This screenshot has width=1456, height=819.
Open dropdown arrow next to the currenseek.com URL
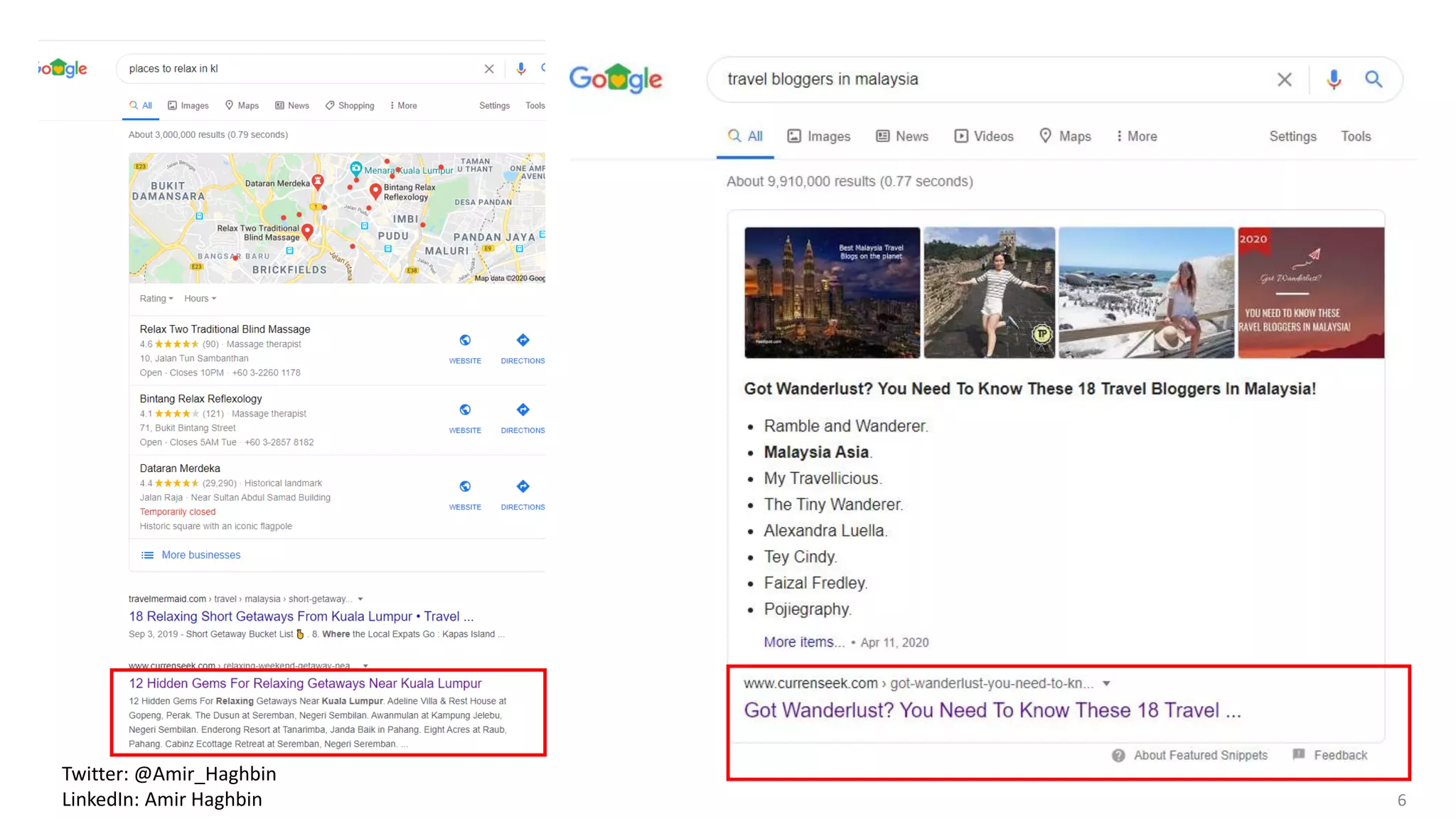point(1106,683)
